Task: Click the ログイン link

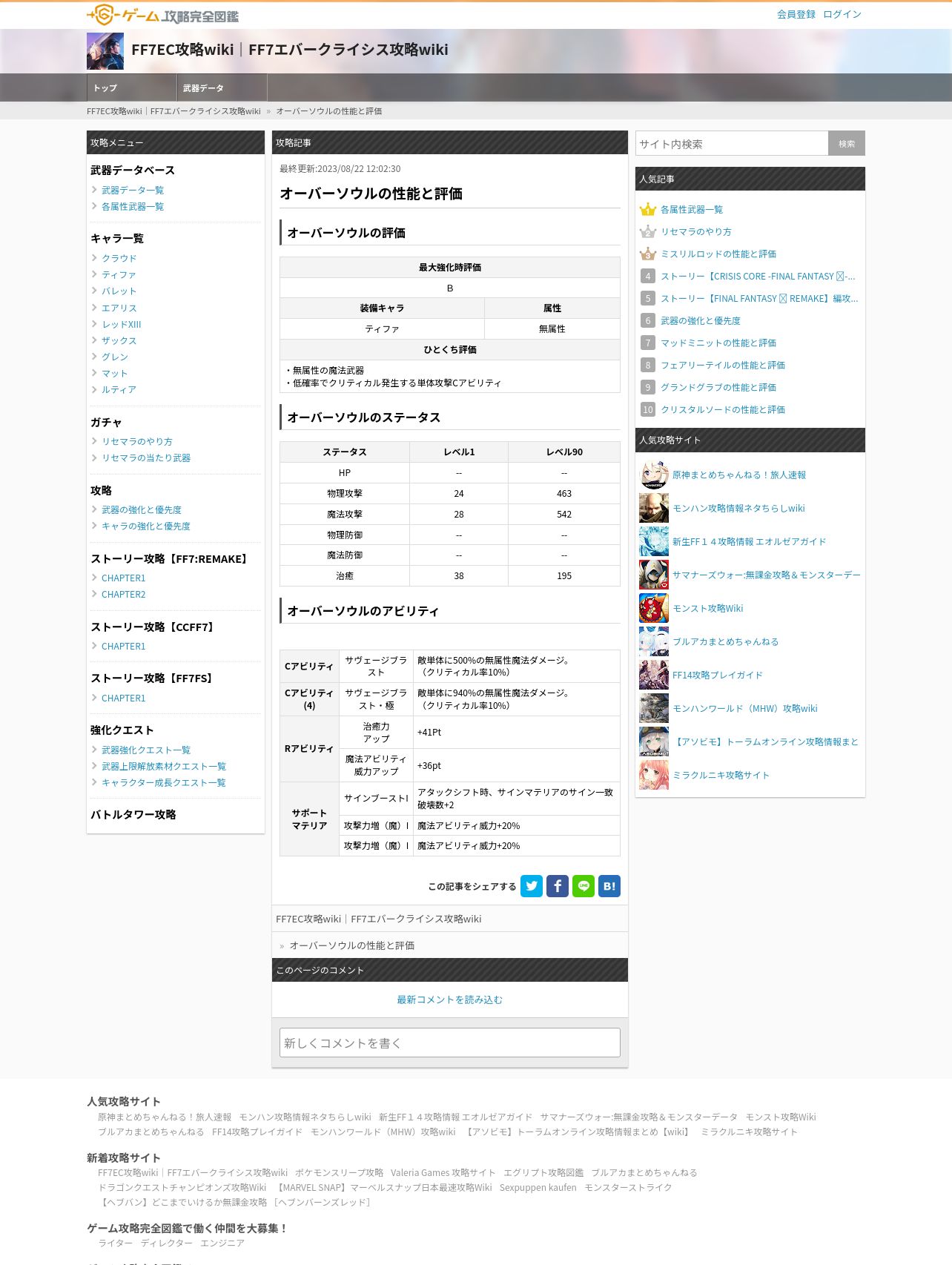Action: coord(842,14)
